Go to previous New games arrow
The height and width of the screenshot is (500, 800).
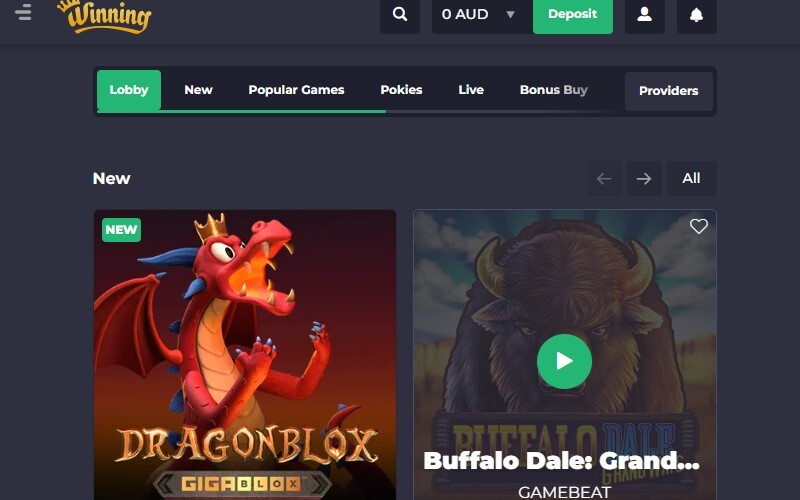(x=605, y=179)
